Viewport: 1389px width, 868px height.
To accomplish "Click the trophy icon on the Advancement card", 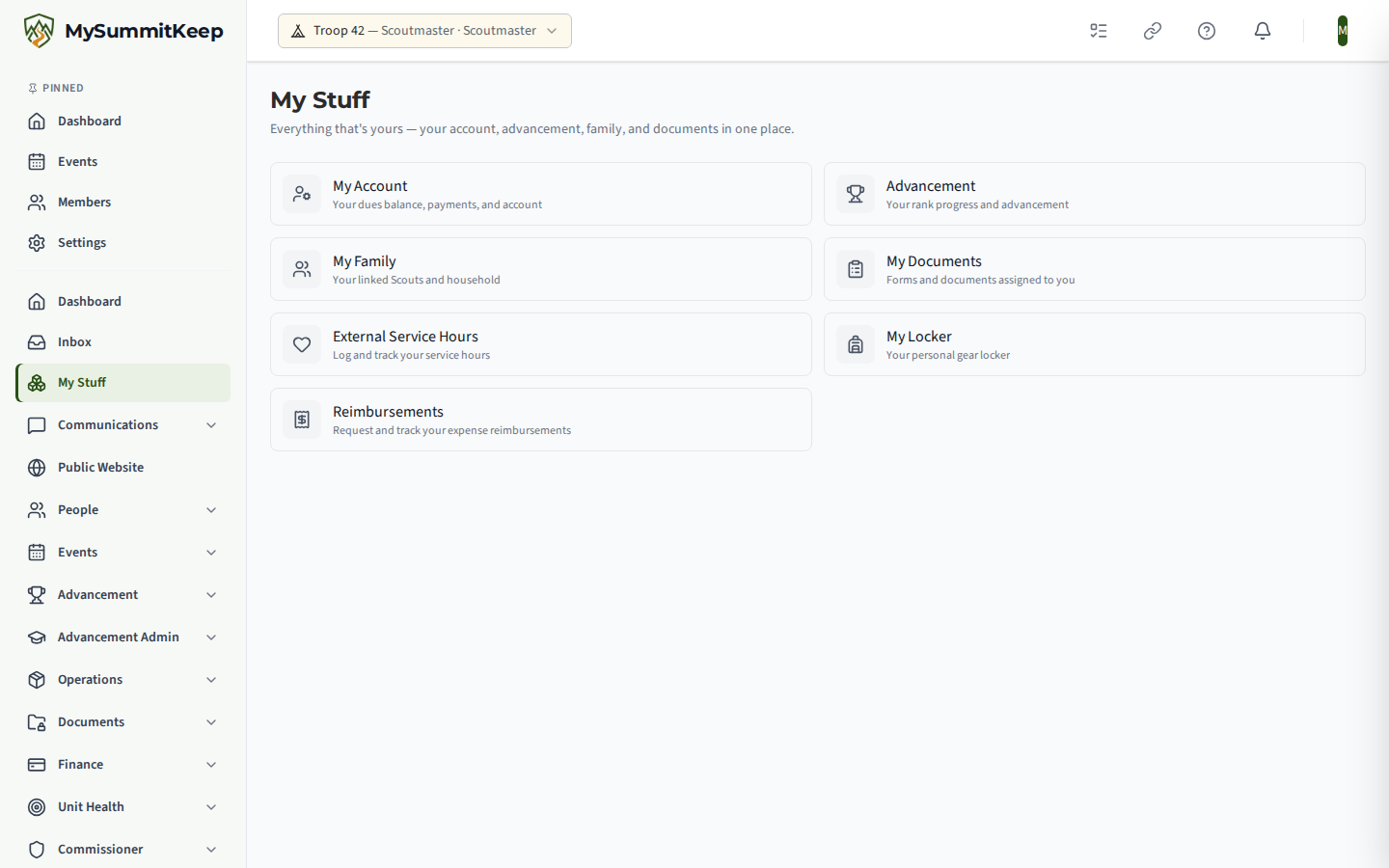I will point(856,194).
